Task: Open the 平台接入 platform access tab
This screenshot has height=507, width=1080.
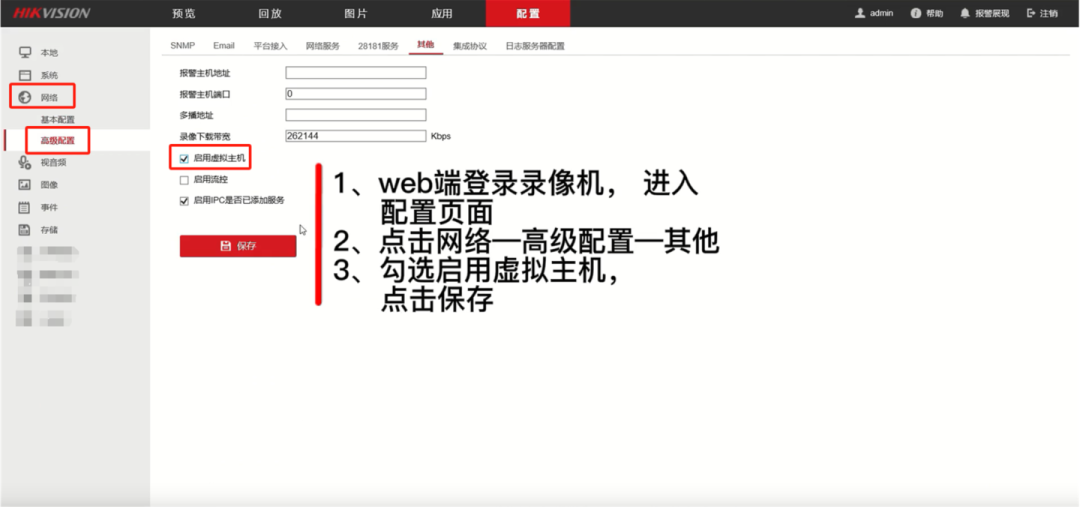Action: (x=270, y=46)
